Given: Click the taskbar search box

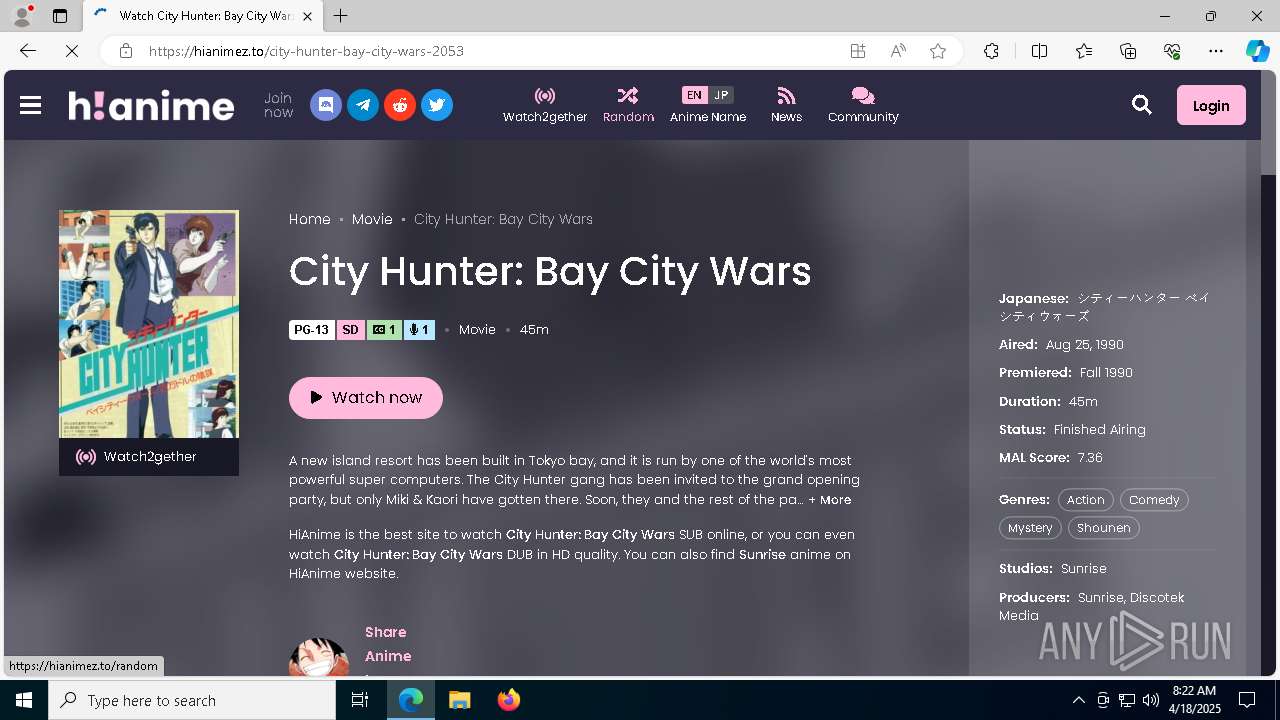Looking at the screenshot, I should 192,700.
